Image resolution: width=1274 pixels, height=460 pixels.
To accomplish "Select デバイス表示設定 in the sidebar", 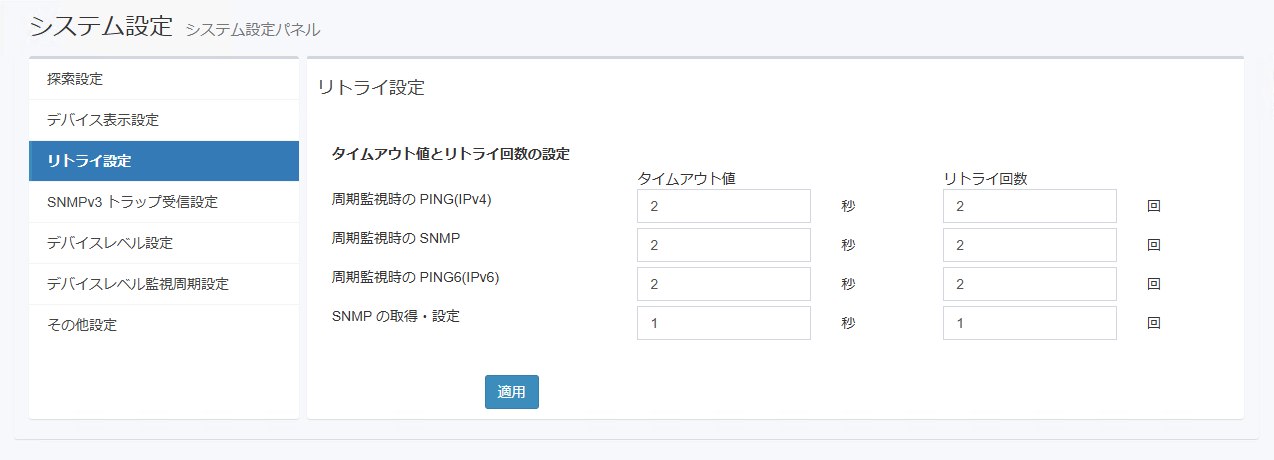I will point(103,120).
